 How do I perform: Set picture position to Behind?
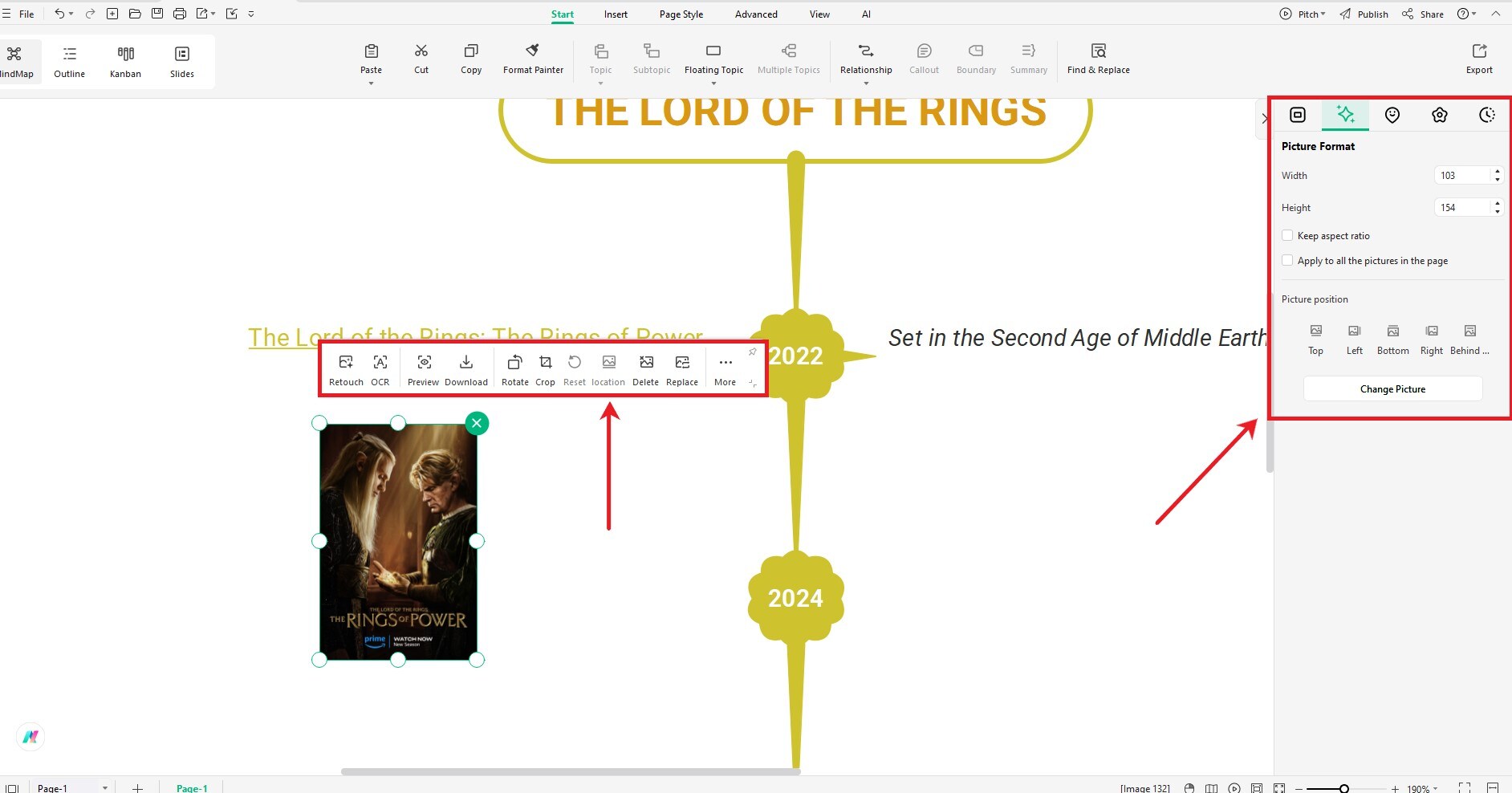point(1469,340)
